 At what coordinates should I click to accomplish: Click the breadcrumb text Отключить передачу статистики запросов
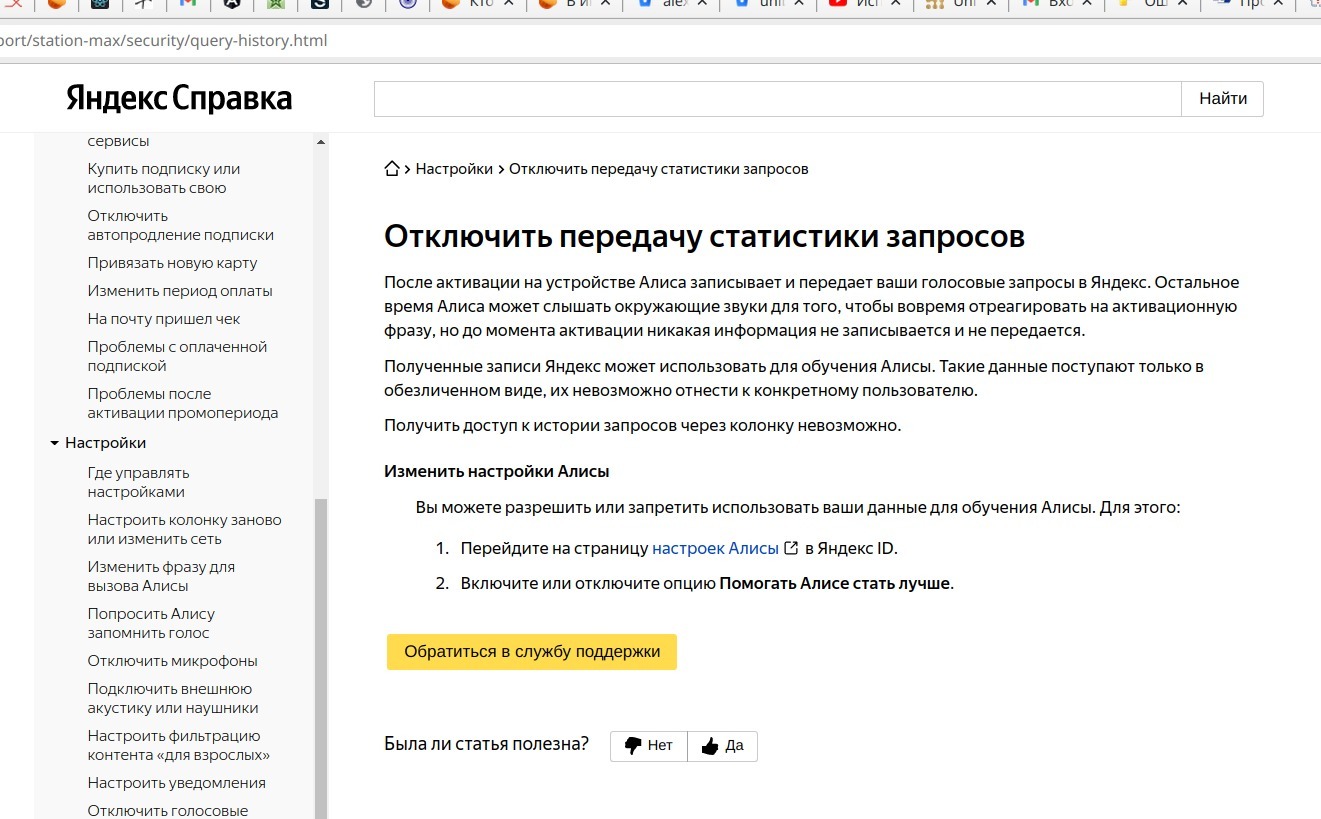point(659,169)
